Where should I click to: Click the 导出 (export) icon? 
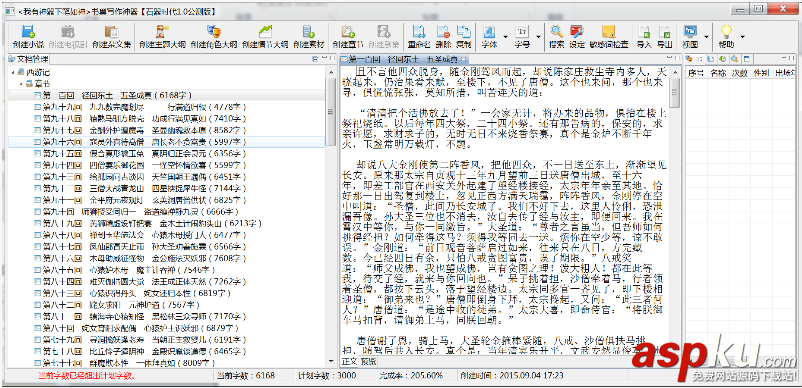(x=664, y=32)
